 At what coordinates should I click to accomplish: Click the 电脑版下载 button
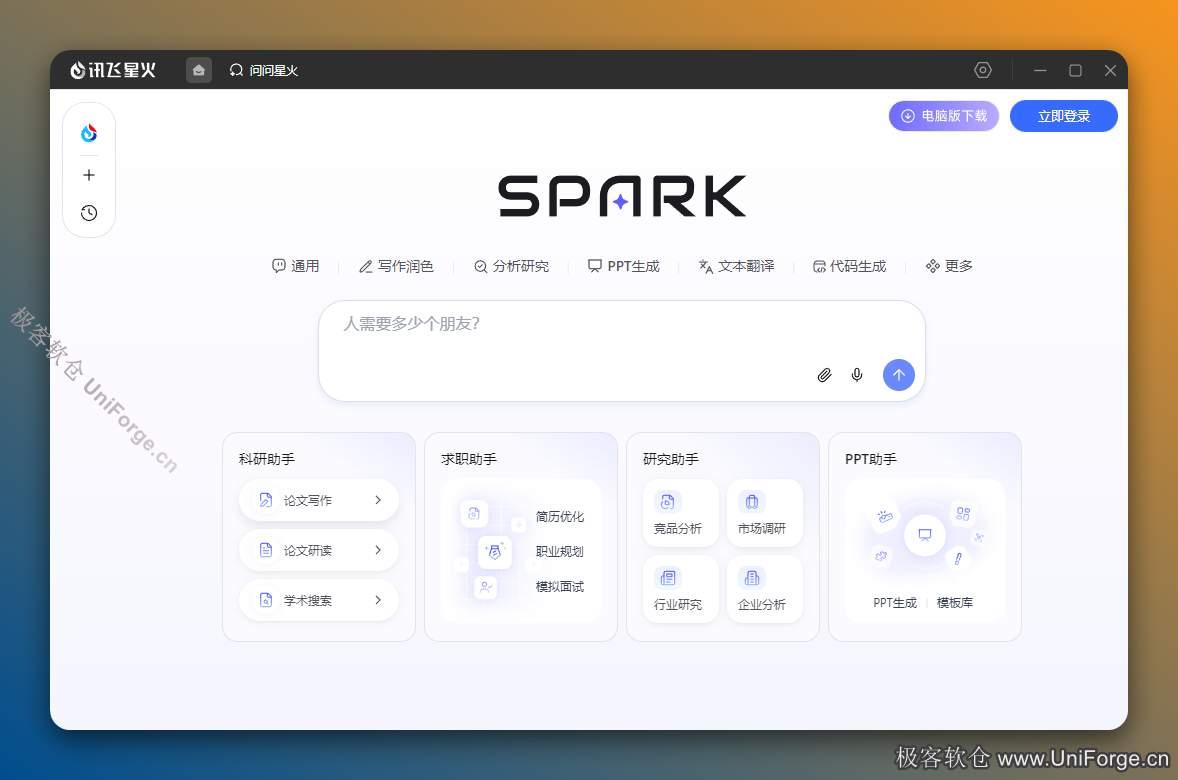point(944,116)
